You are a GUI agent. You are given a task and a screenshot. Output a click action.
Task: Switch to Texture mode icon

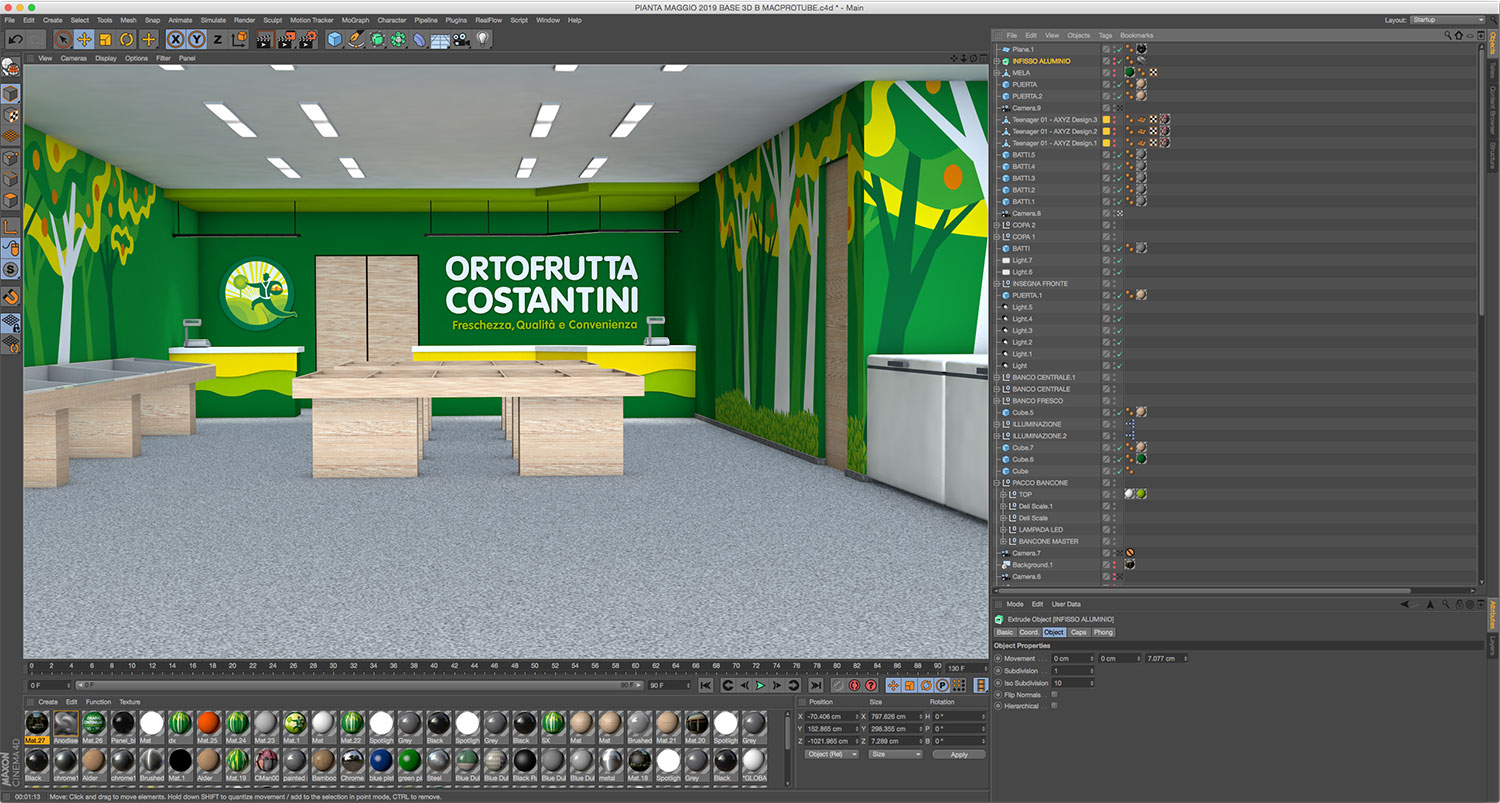click(10, 116)
